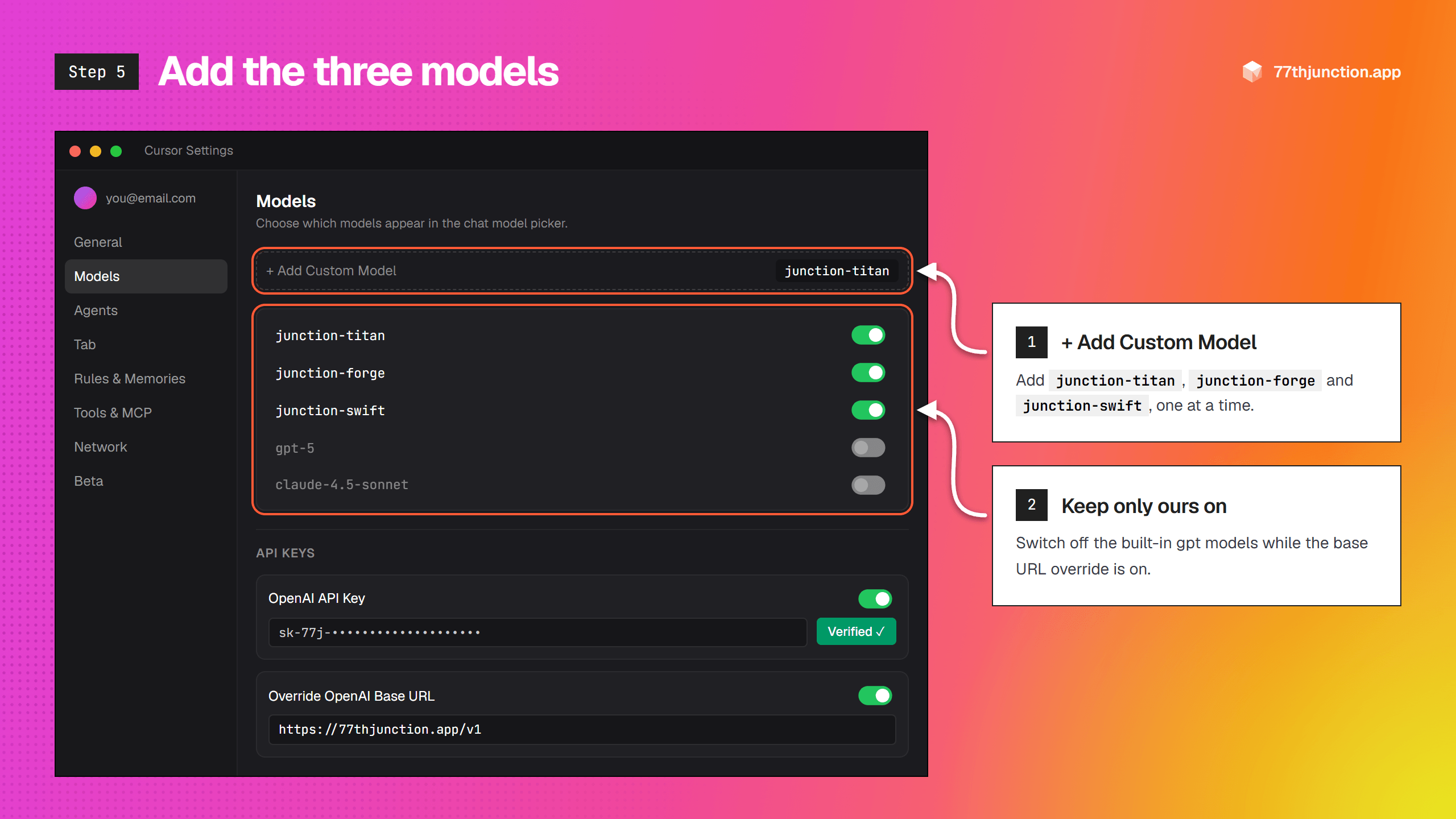Viewport: 1456px width, 819px height.
Task: Disable the OpenAI API Key toggle
Action: (875, 598)
